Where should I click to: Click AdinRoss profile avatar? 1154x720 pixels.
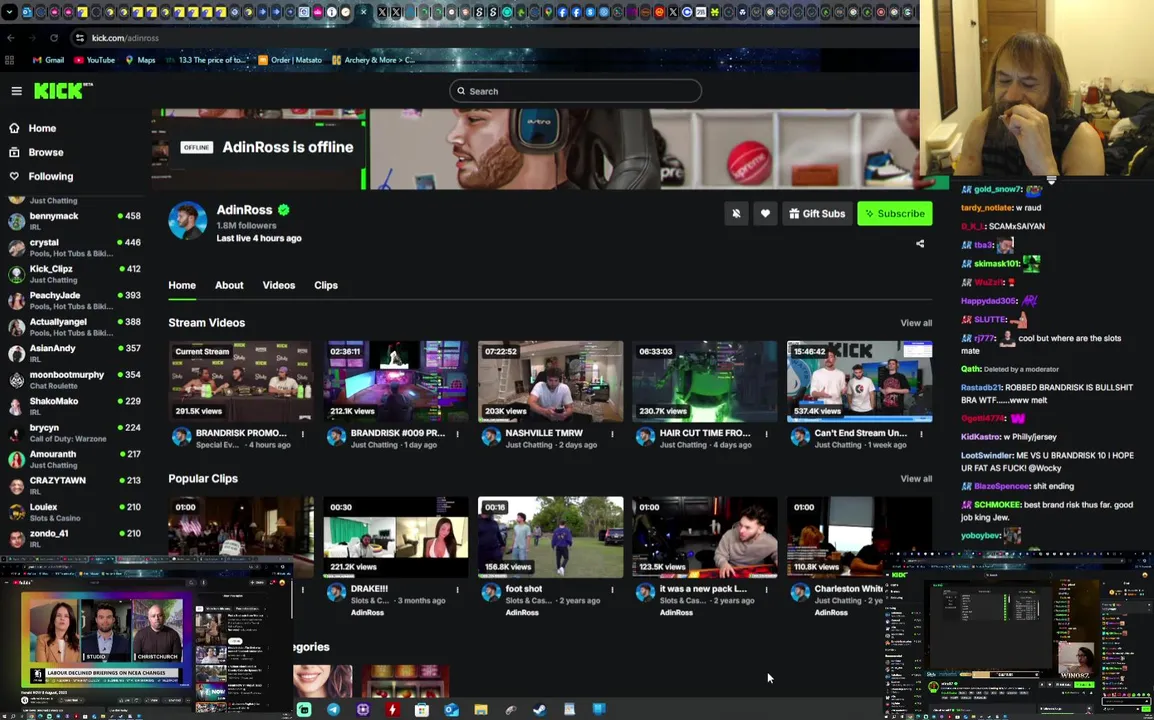coord(188,220)
